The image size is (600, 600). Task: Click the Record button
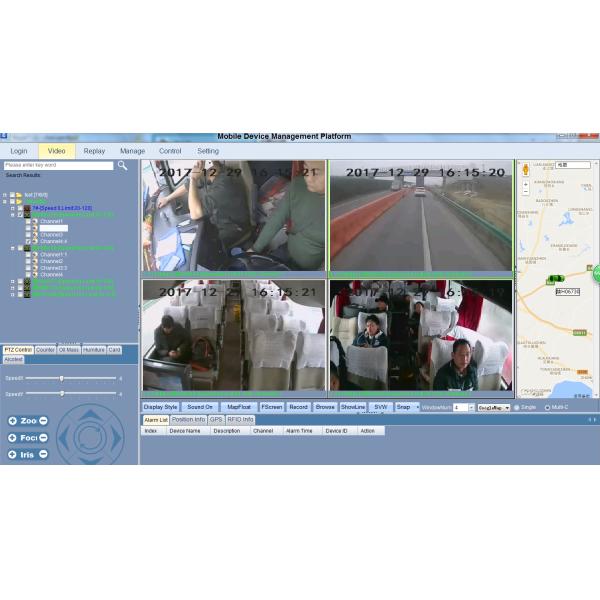pyautogui.click(x=298, y=407)
